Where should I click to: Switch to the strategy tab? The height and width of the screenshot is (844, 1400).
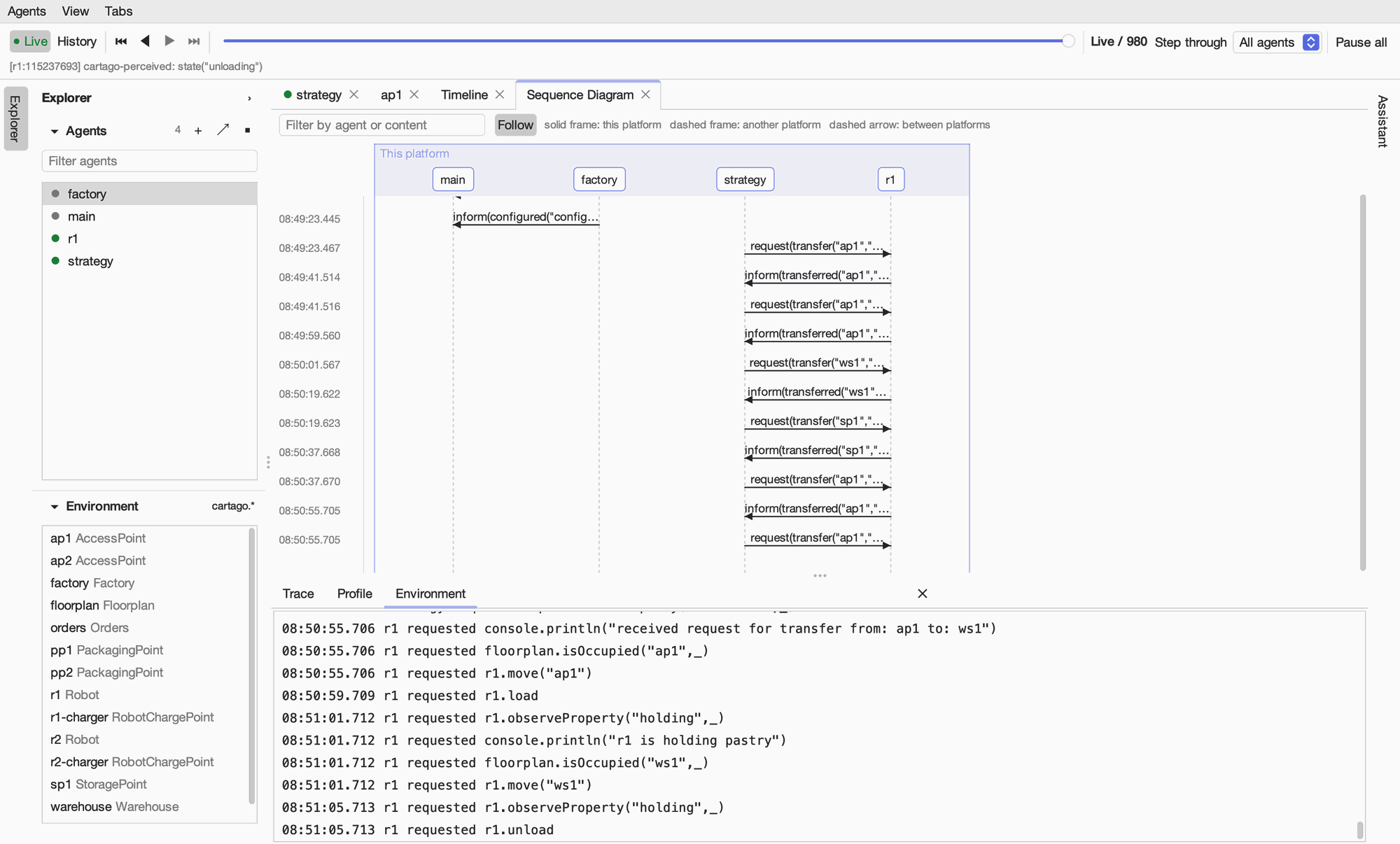(318, 94)
